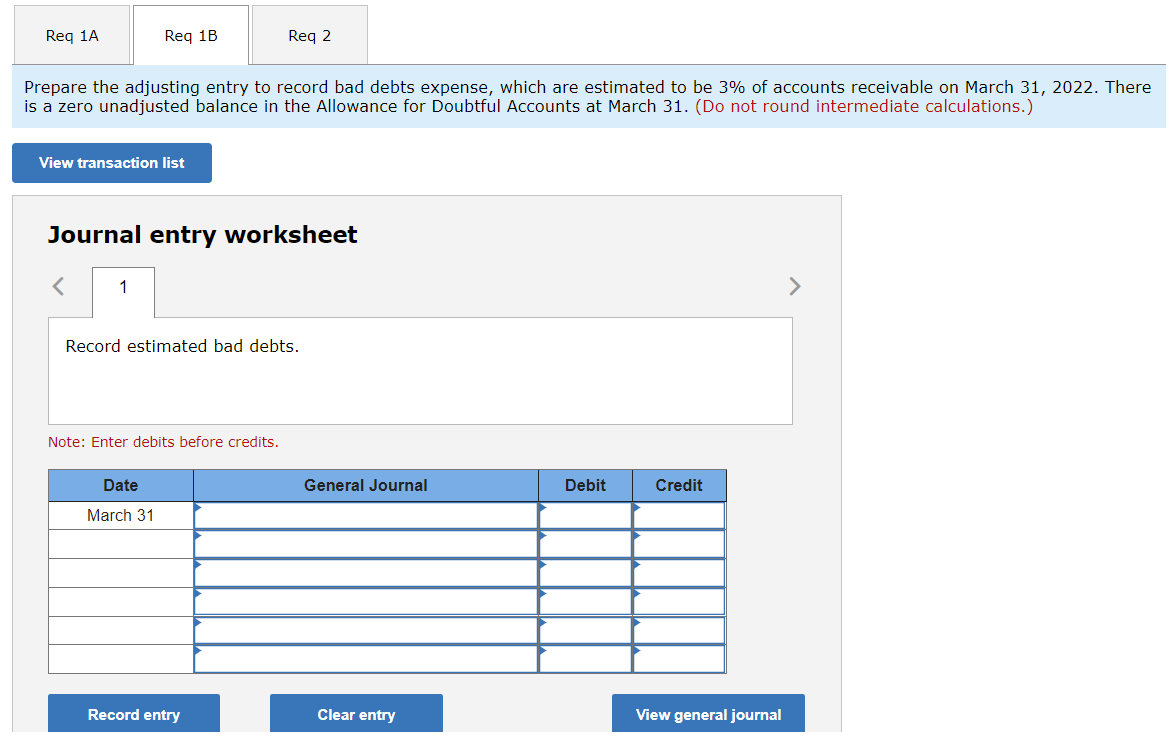The image size is (1173, 738).
Task: Click the Credit field in the sixth row
Action: (679, 659)
